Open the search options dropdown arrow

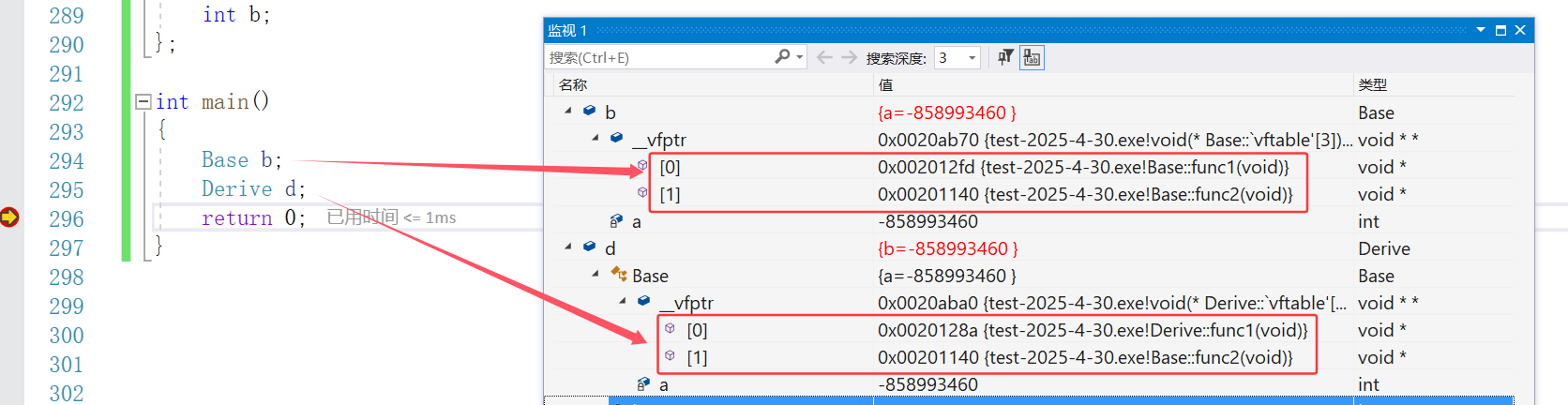(800, 57)
